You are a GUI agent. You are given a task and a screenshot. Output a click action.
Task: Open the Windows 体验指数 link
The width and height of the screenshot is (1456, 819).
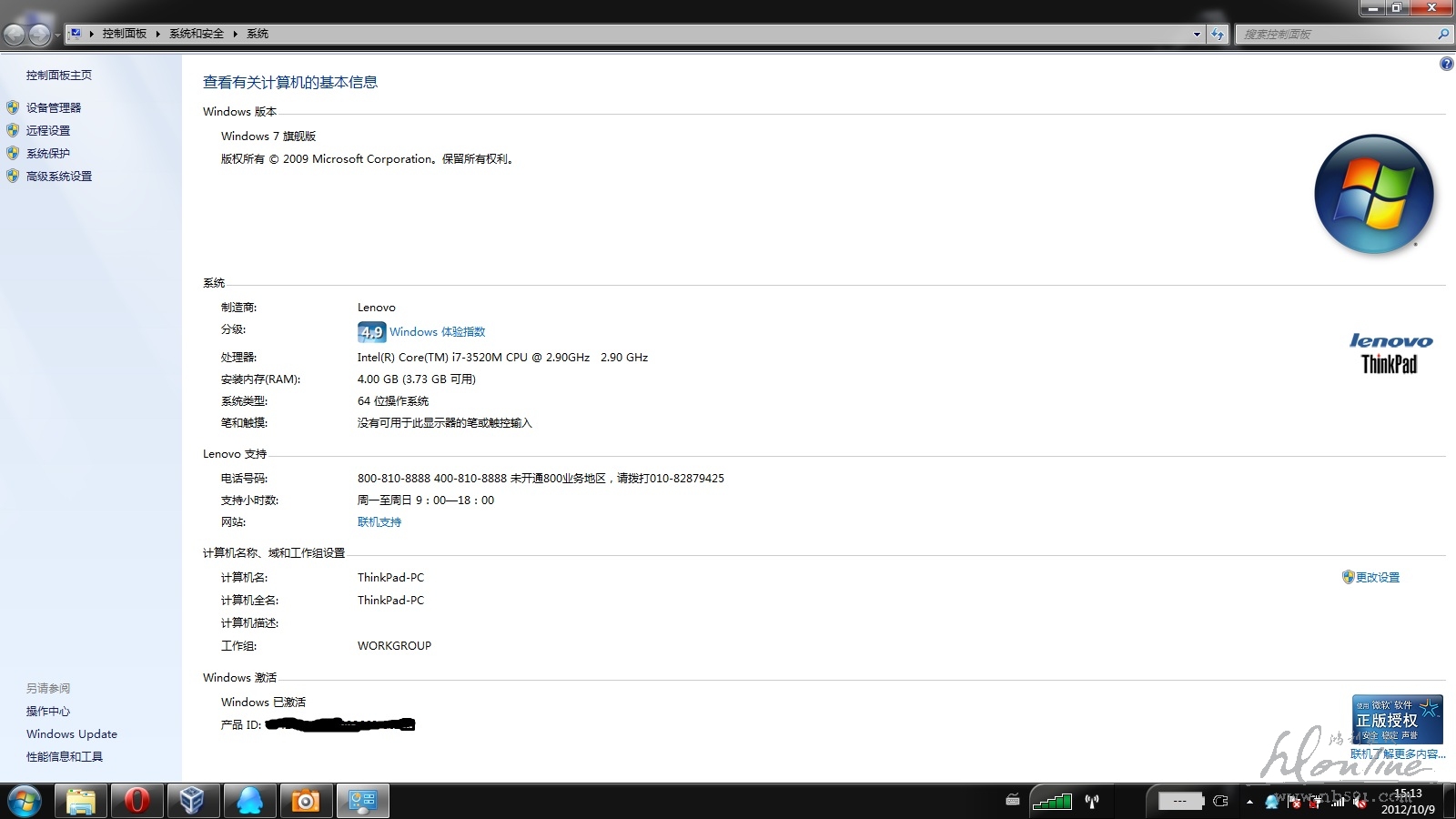[438, 332]
